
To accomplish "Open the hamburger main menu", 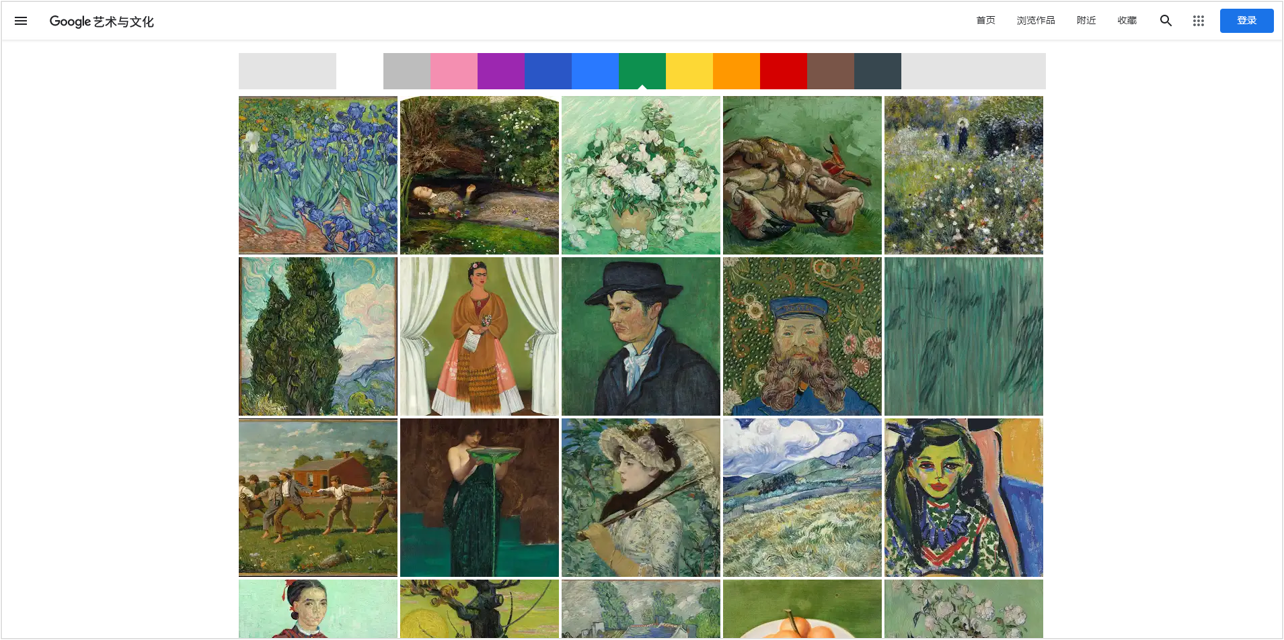I will click(21, 20).
